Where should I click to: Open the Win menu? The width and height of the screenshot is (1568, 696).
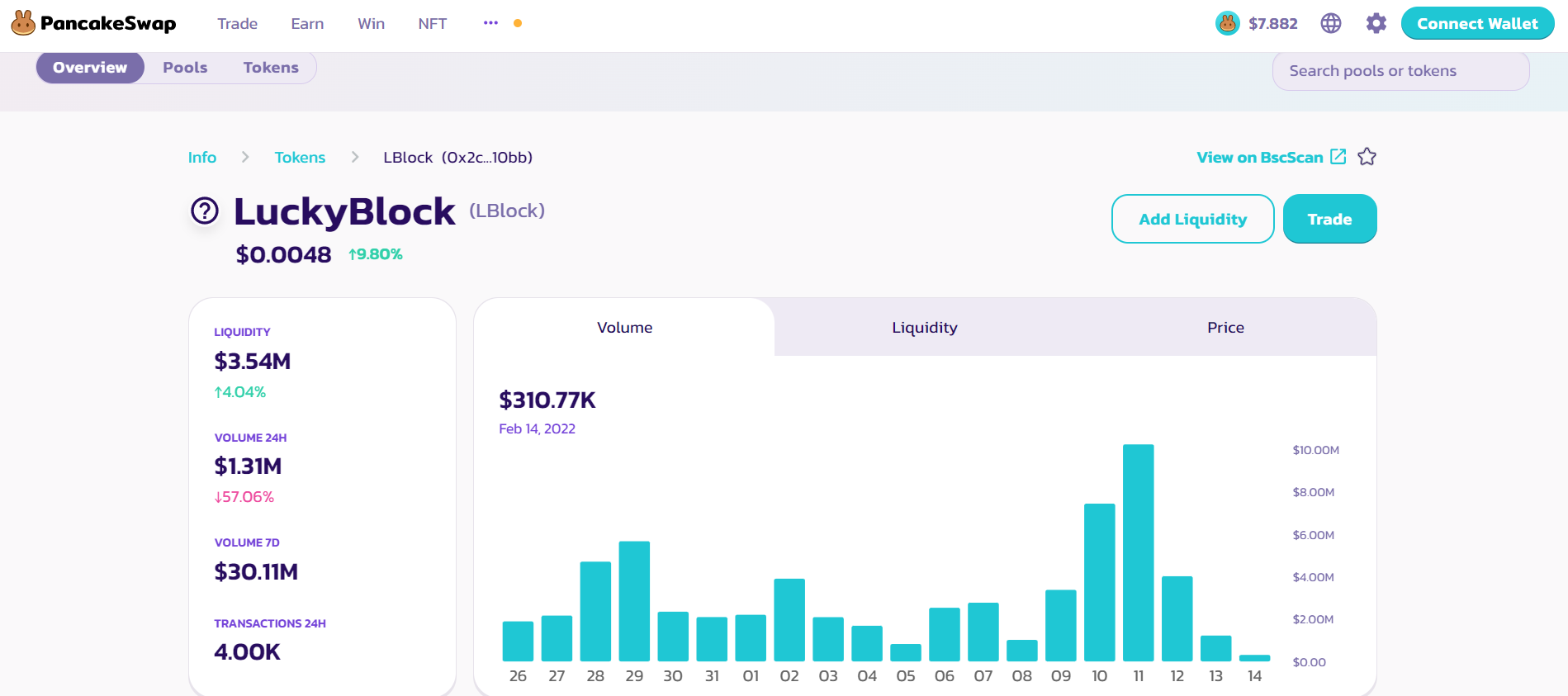pos(371,24)
